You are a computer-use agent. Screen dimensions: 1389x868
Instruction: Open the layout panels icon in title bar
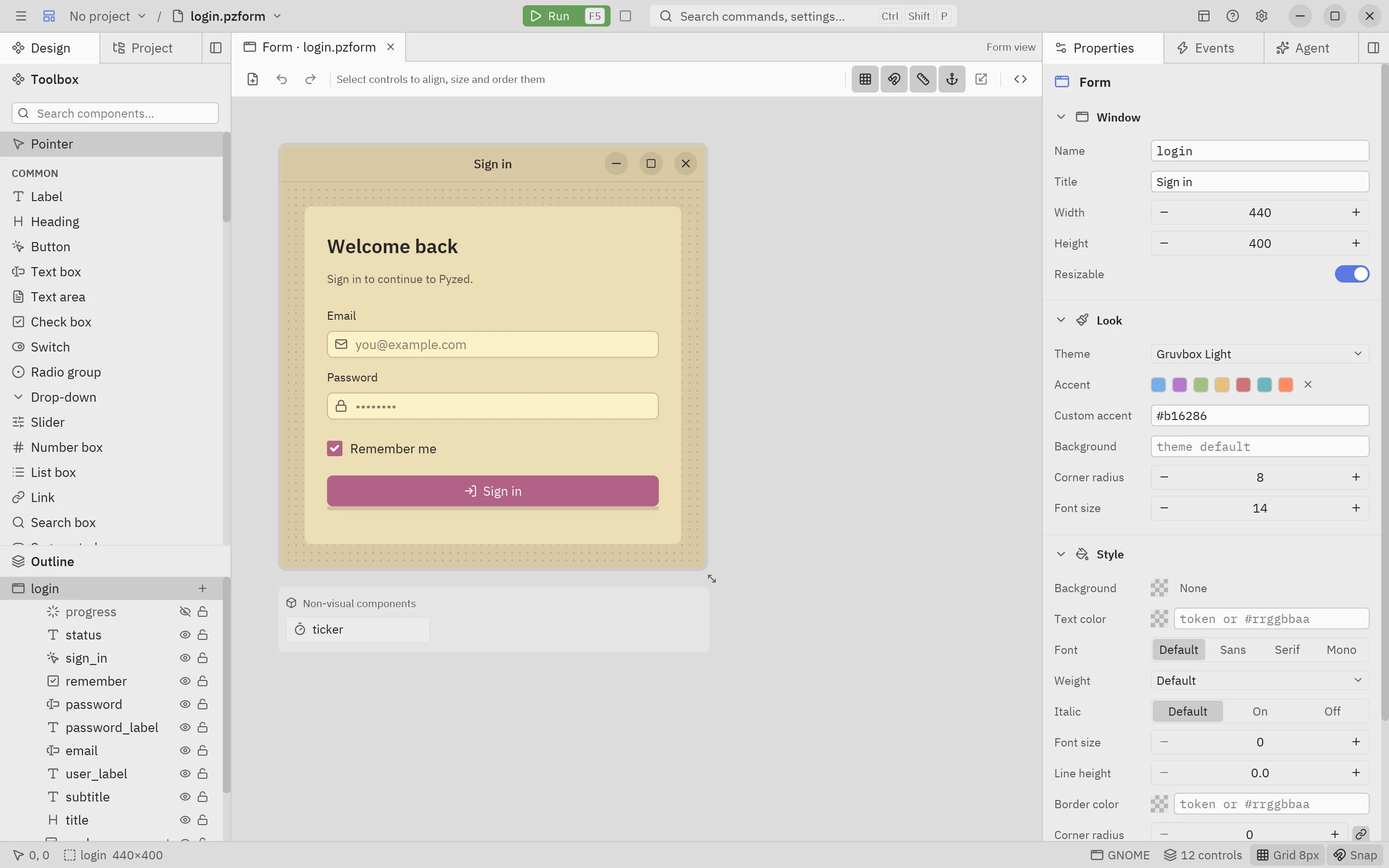tap(1204, 16)
